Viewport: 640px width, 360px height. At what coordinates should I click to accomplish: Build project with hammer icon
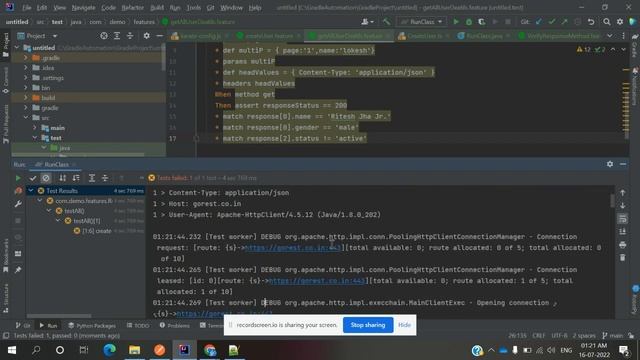(x=386, y=22)
